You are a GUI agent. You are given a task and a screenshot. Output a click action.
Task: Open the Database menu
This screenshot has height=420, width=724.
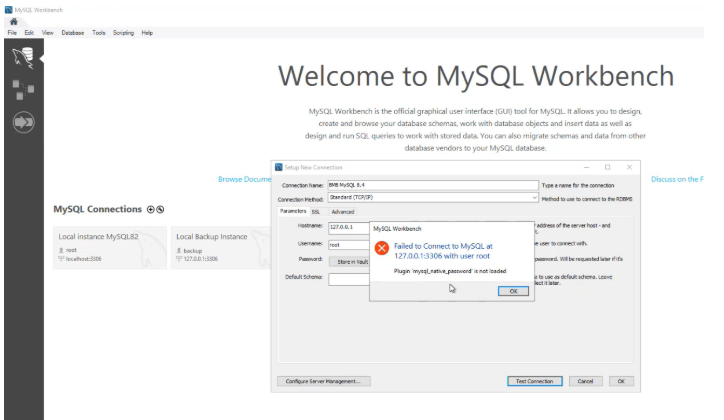pos(73,33)
